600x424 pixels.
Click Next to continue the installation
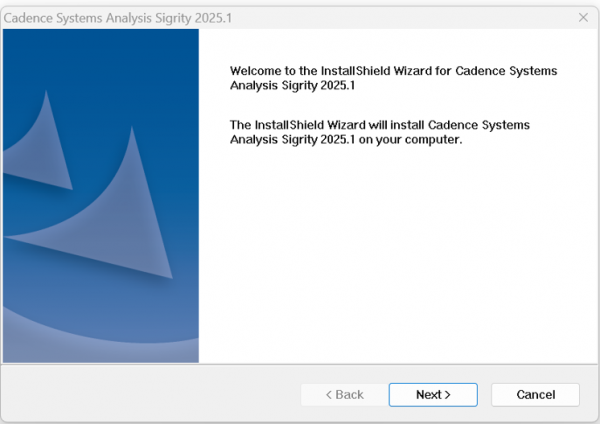tap(433, 395)
